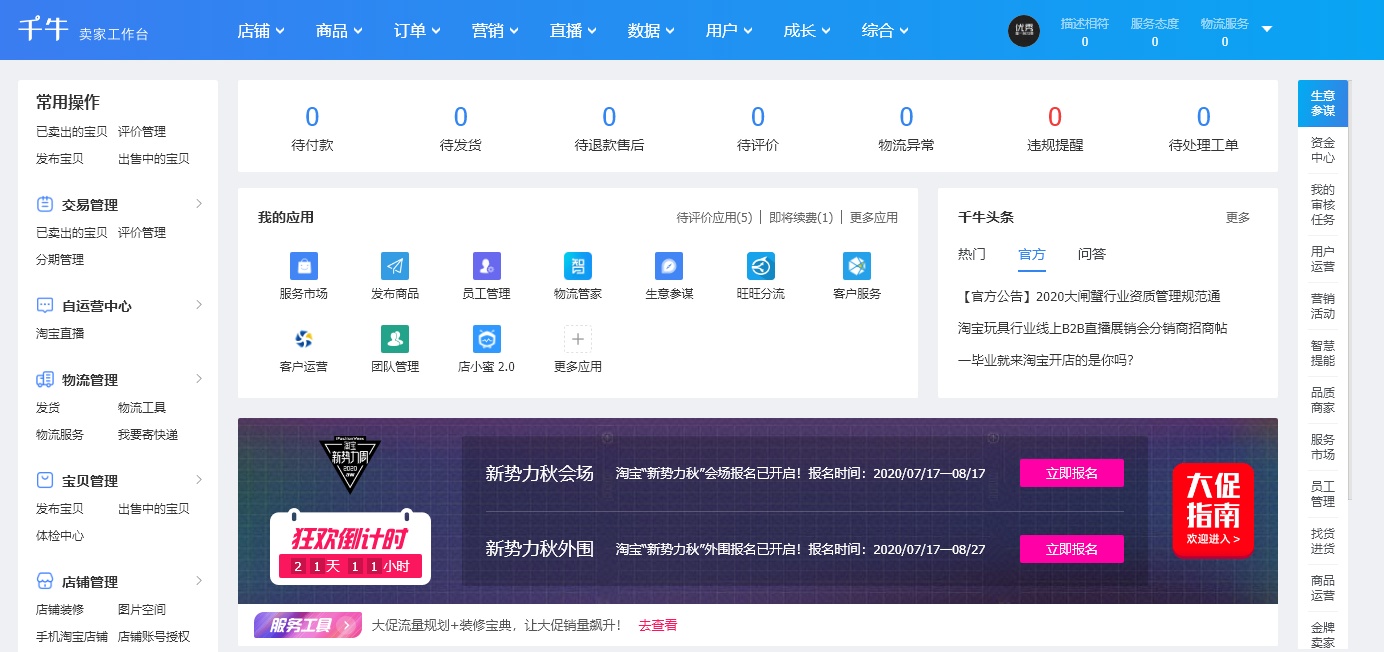Switch to the 热门 tab in 千牛头条
This screenshot has height=652, width=1384.
[970, 254]
